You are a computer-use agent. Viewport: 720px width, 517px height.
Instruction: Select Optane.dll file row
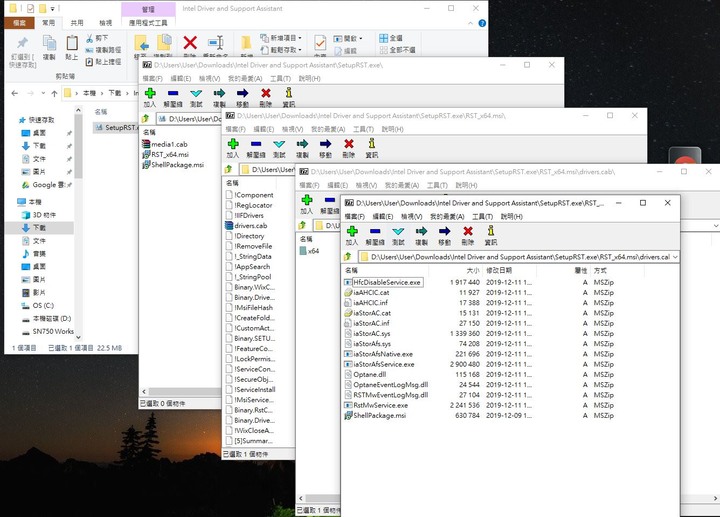370,374
